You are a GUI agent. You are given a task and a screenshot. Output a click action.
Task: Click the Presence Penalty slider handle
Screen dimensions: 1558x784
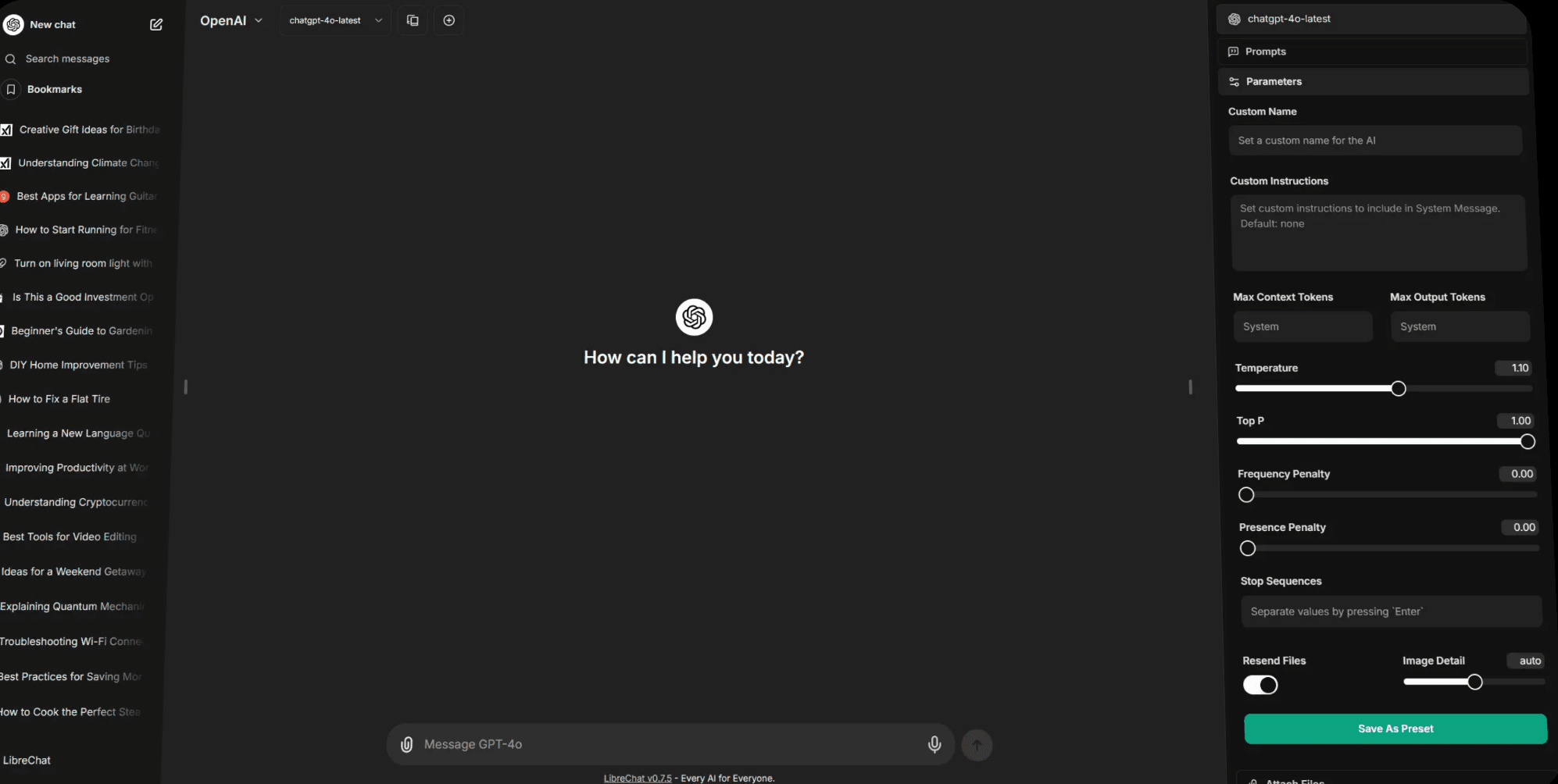[x=1248, y=549]
